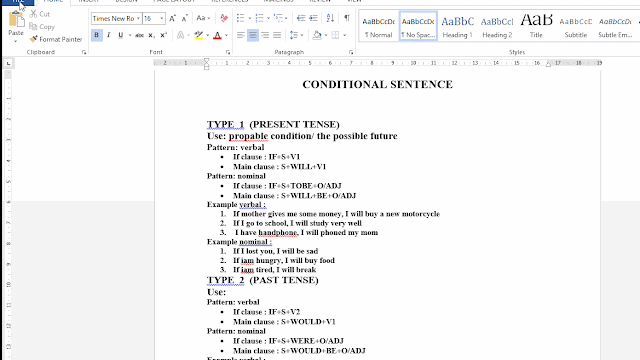The height and width of the screenshot is (360, 640).
Task: Apply Heading 1 style
Action: pos(458,27)
